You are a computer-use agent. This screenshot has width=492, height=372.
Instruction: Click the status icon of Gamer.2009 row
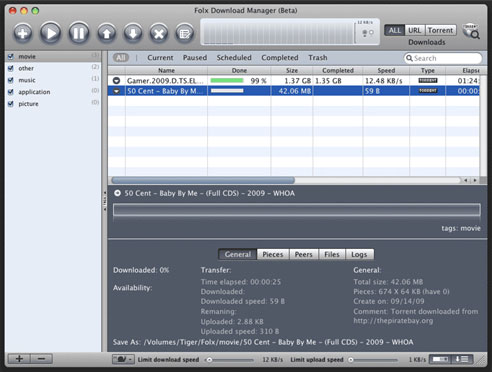point(116,81)
